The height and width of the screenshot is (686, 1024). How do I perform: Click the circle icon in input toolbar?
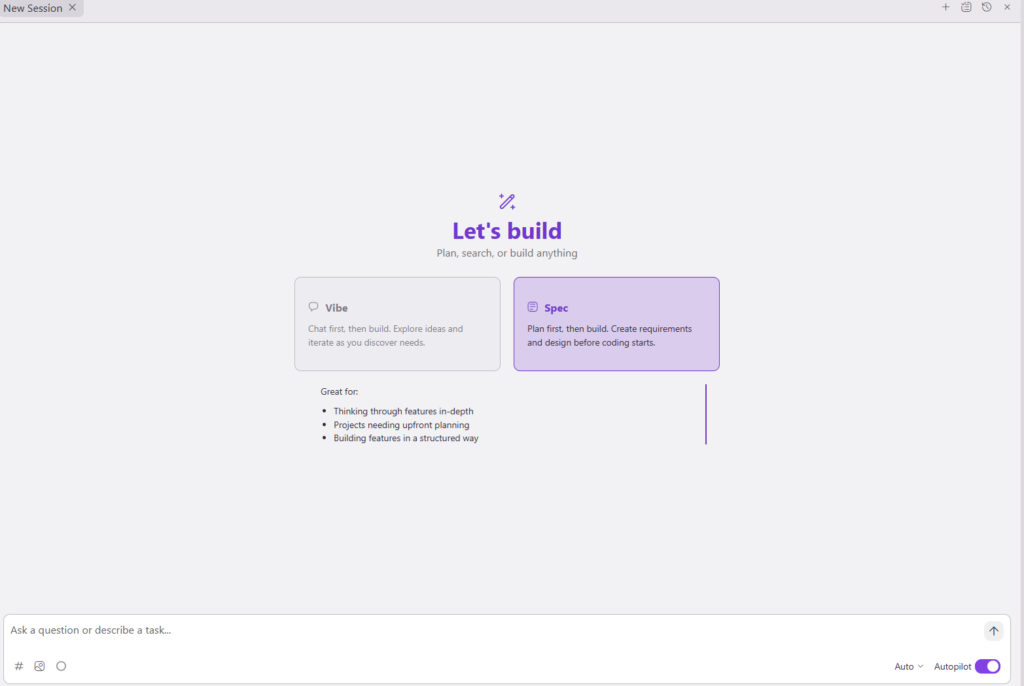[x=61, y=666]
